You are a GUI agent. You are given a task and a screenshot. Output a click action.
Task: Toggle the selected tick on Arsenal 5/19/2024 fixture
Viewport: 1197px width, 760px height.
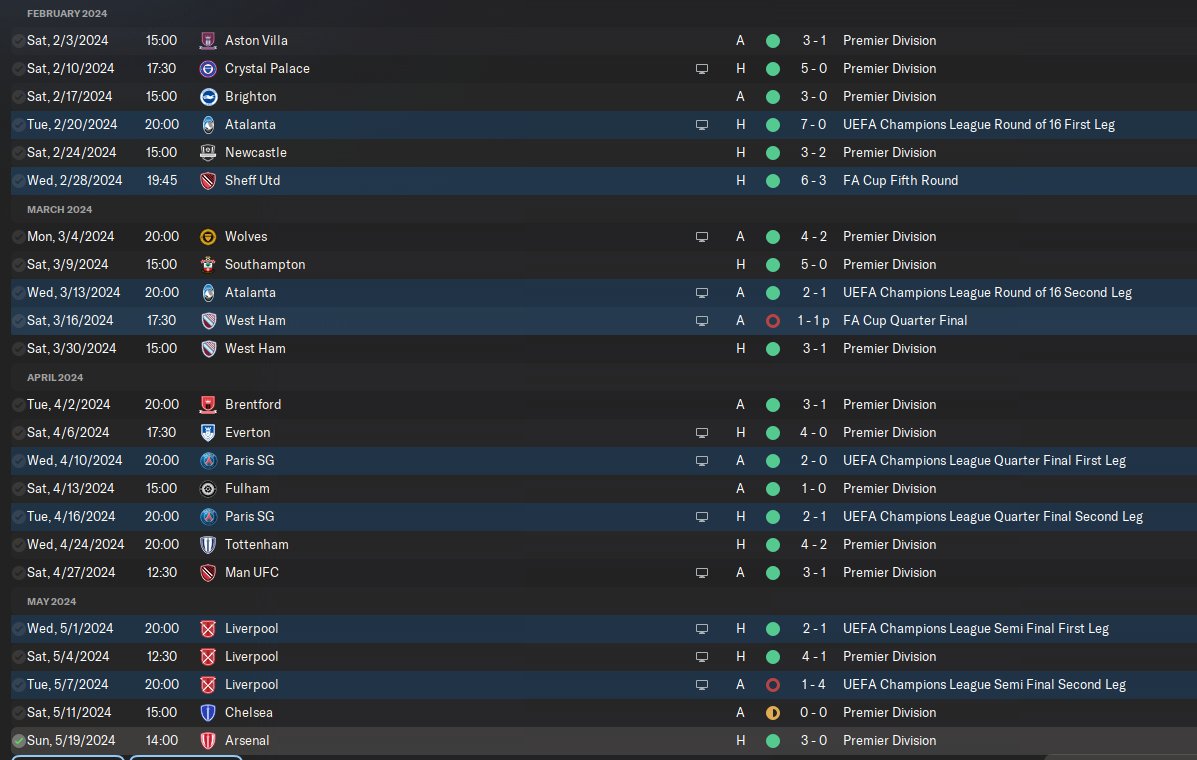click(19, 741)
